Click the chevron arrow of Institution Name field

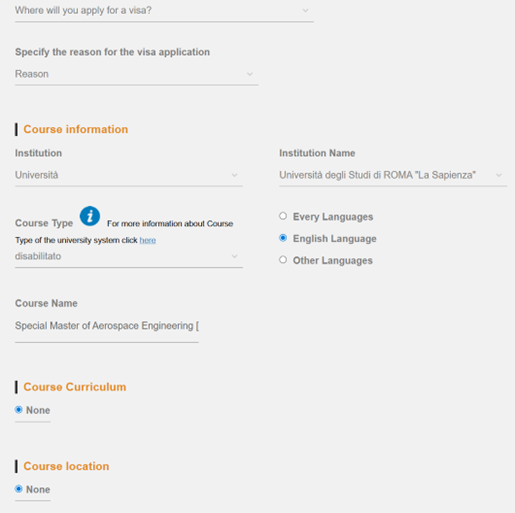[x=499, y=175]
